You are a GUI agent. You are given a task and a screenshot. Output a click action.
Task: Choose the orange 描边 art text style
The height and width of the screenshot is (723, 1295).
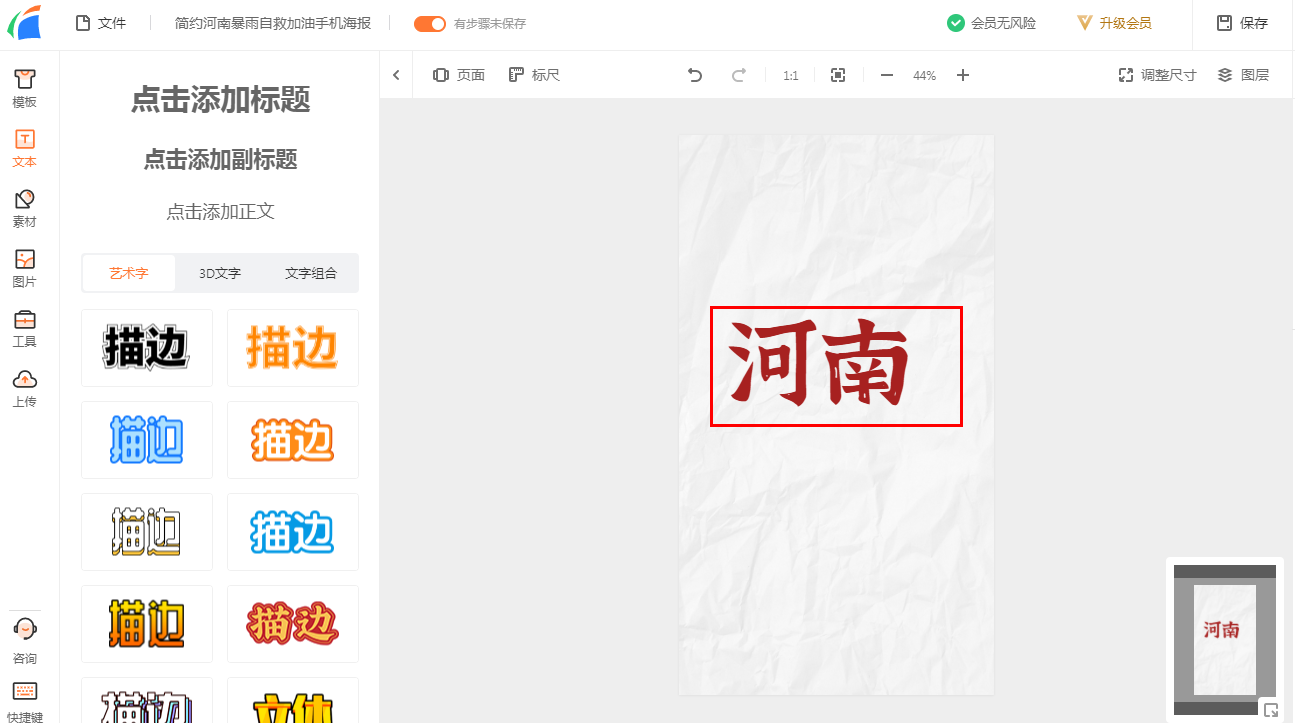coord(292,348)
